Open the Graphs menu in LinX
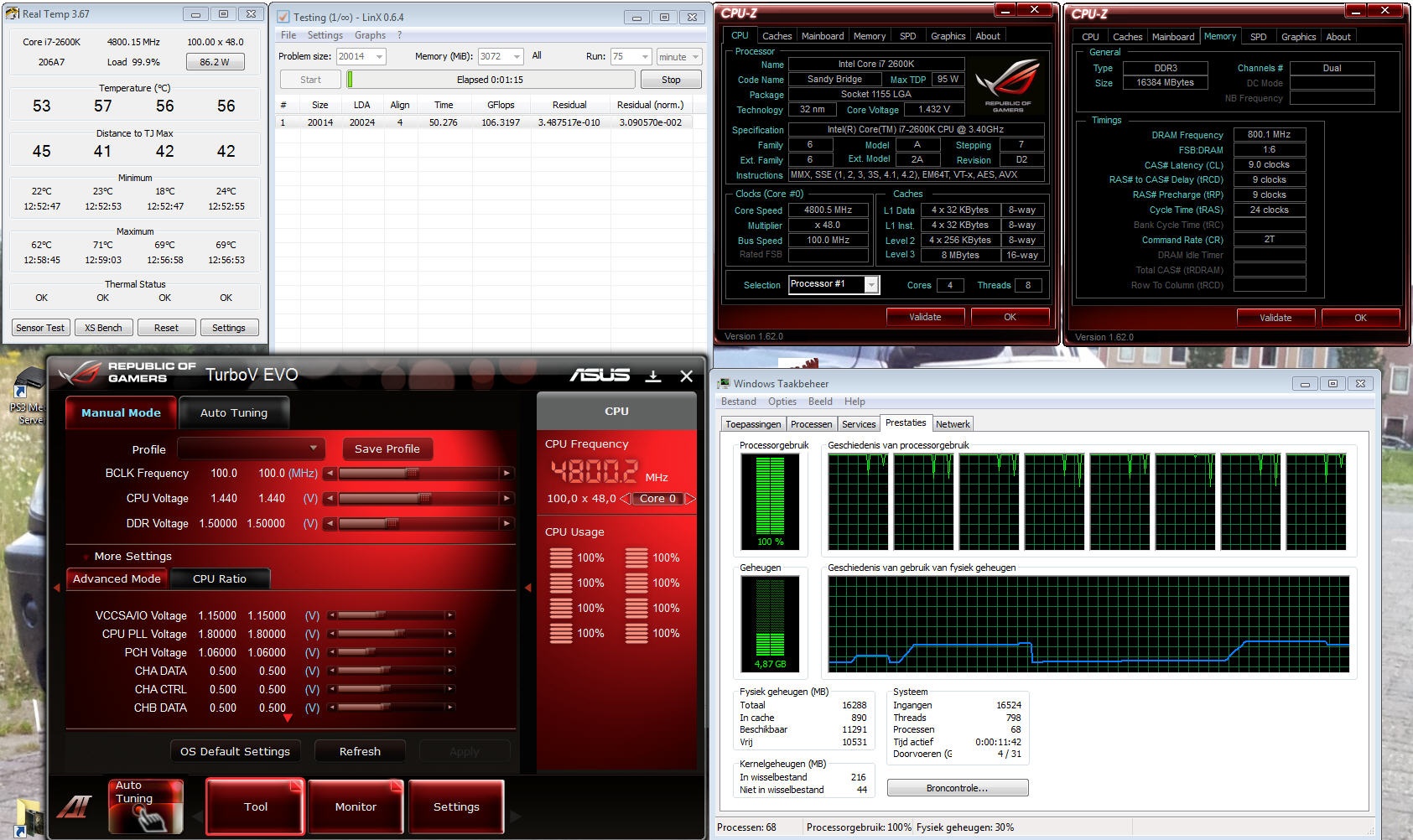 click(370, 35)
